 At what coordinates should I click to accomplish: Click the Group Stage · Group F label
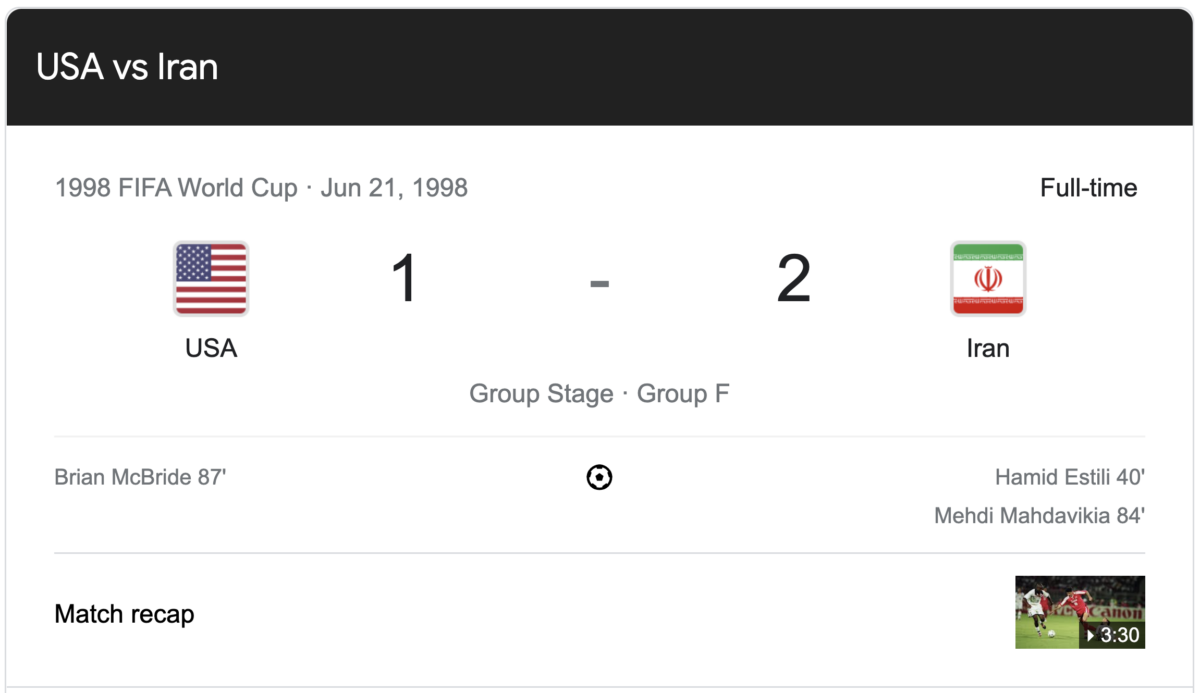tap(600, 394)
